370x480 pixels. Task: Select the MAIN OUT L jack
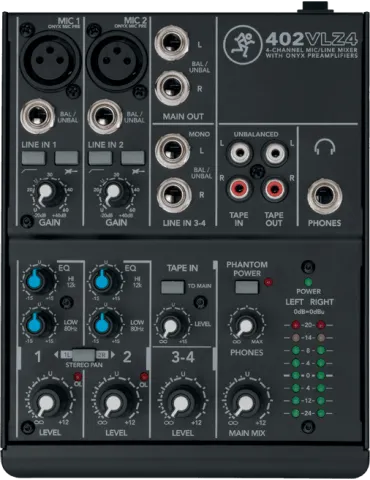pyautogui.click(x=172, y=43)
